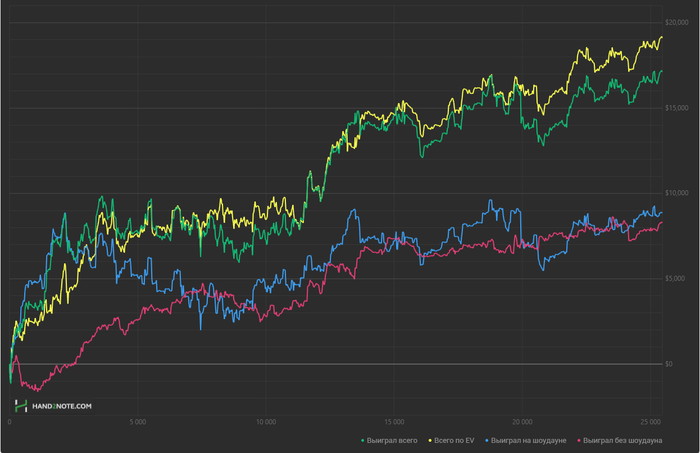Open the HAND2NOTE.COM link
The width and height of the screenshot is (700, 453).
pyautogui.click(x=61, y=406)
